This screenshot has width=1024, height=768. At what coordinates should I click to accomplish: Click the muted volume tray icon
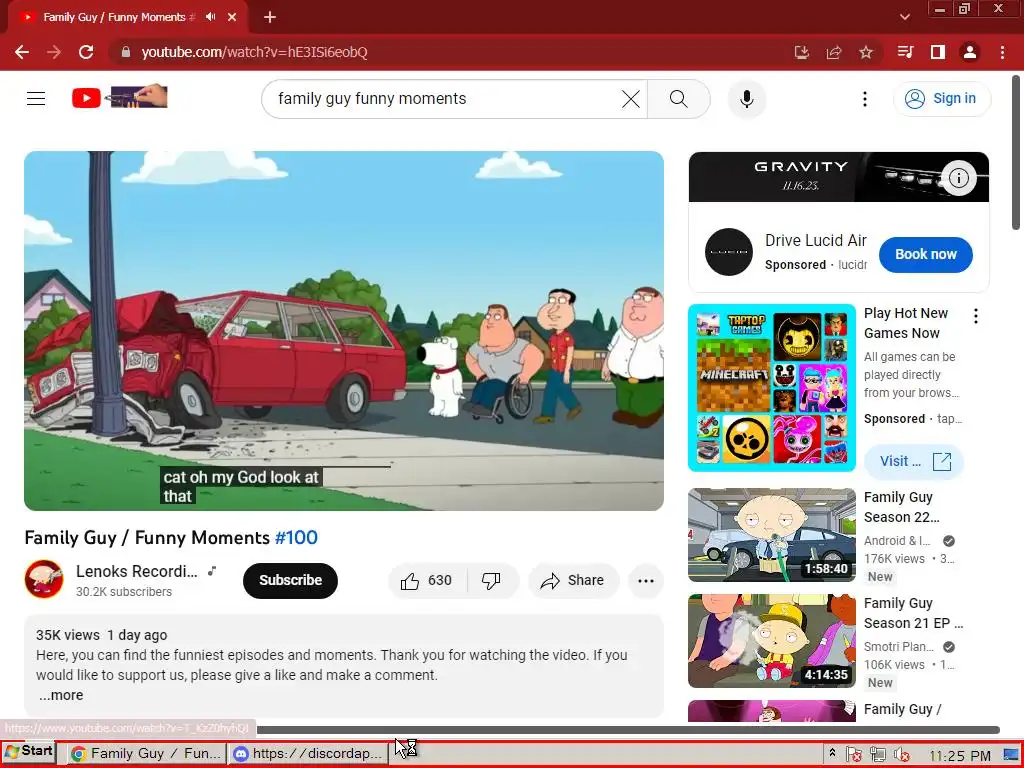(x=902, y=755)
